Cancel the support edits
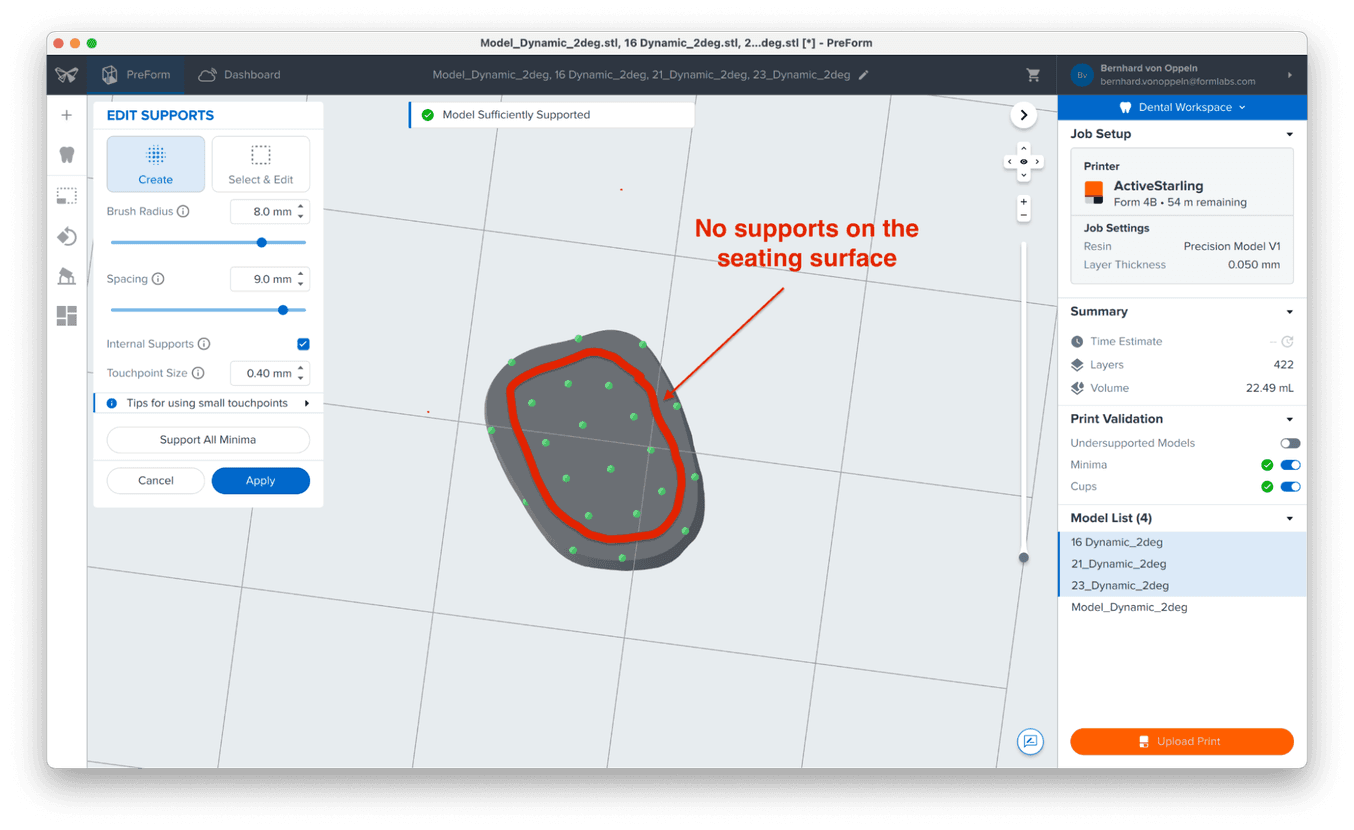The width and height of the screenshot is (1354, 830). point(156,481)
